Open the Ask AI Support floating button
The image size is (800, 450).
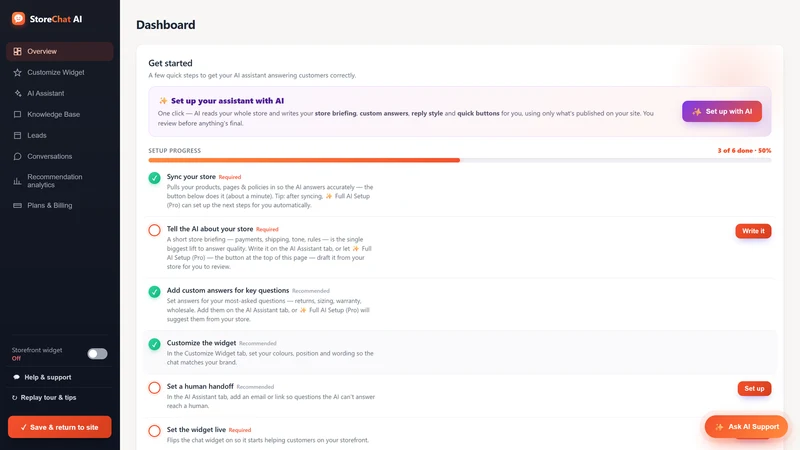746,427
